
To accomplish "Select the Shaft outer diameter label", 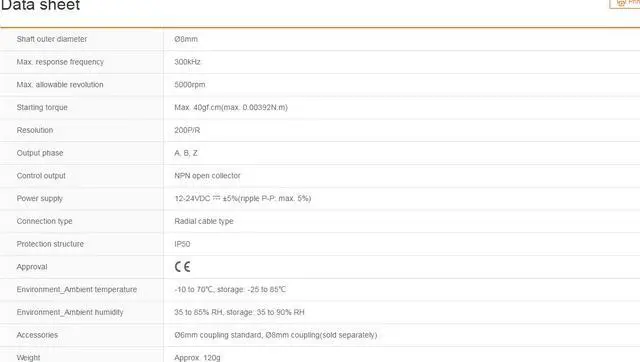I will (x=52, y=39).
